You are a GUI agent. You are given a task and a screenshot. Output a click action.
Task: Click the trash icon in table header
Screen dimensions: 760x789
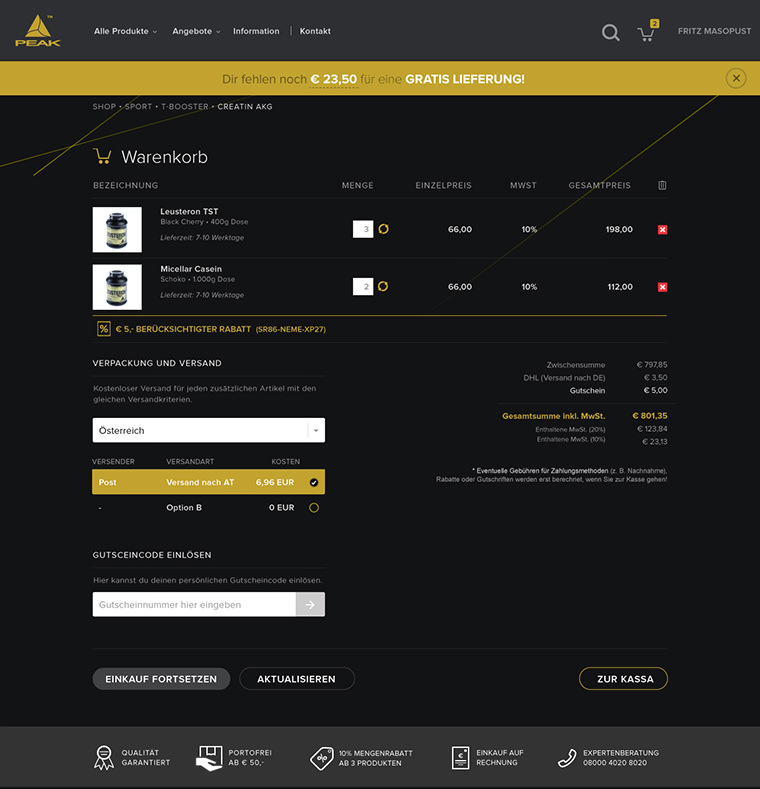point(662,185)
